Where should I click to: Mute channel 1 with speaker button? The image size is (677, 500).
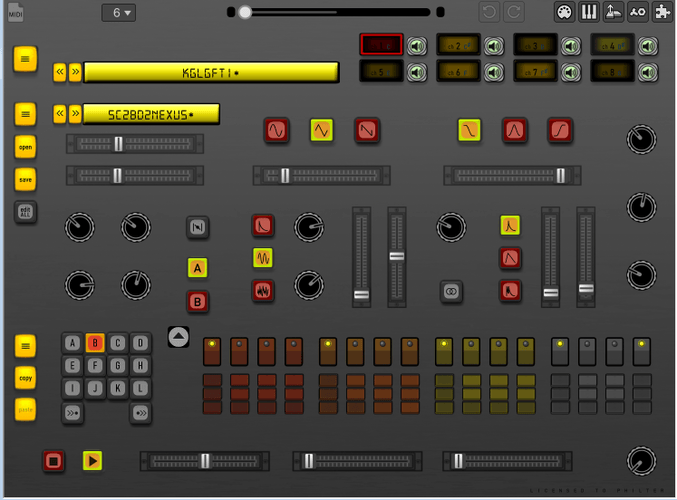click(418, 46)
